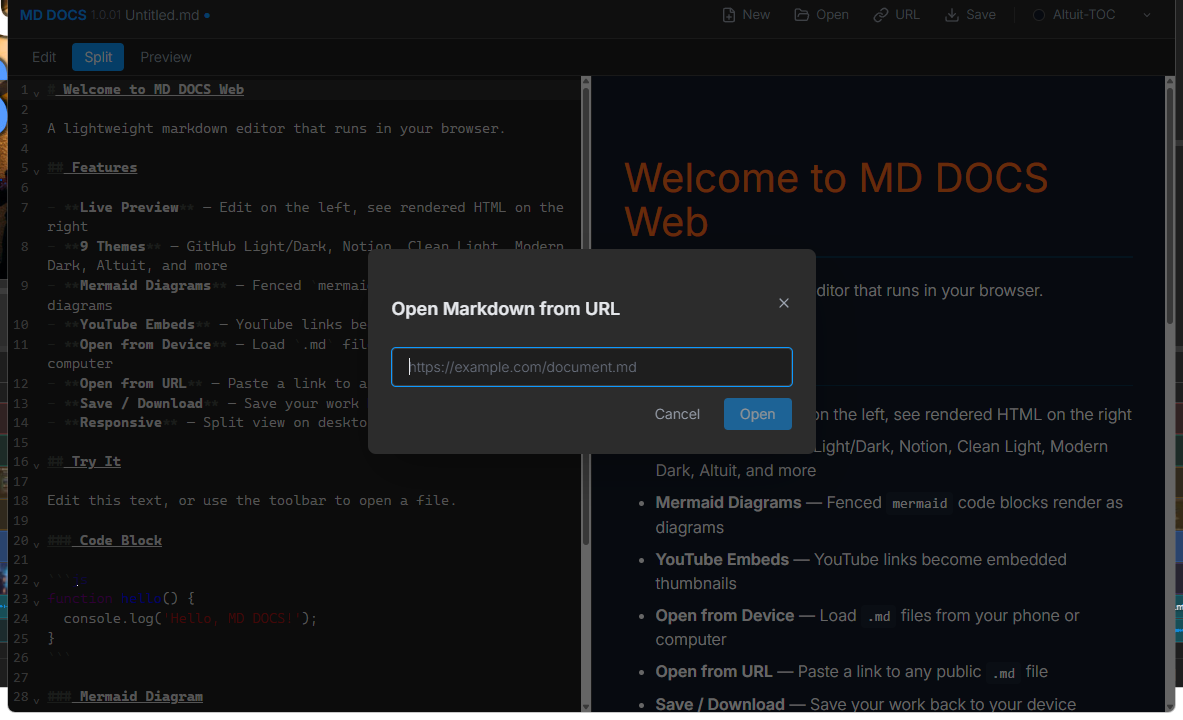
Task: Click the MD DOCS app title
Action: [53, 15]
